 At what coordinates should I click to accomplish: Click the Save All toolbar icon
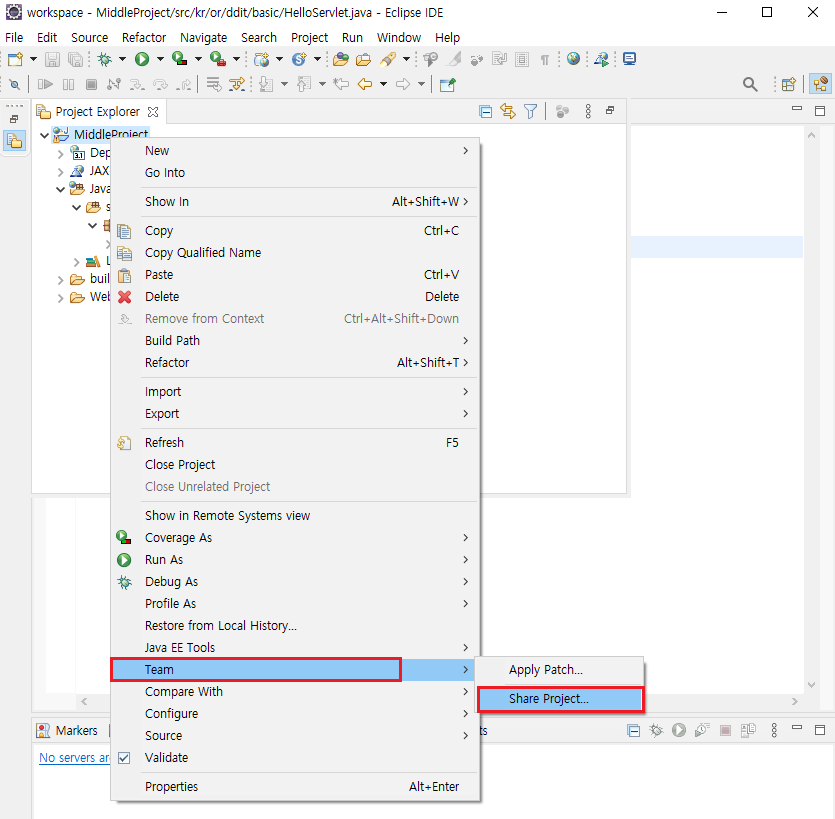[76, 59]
